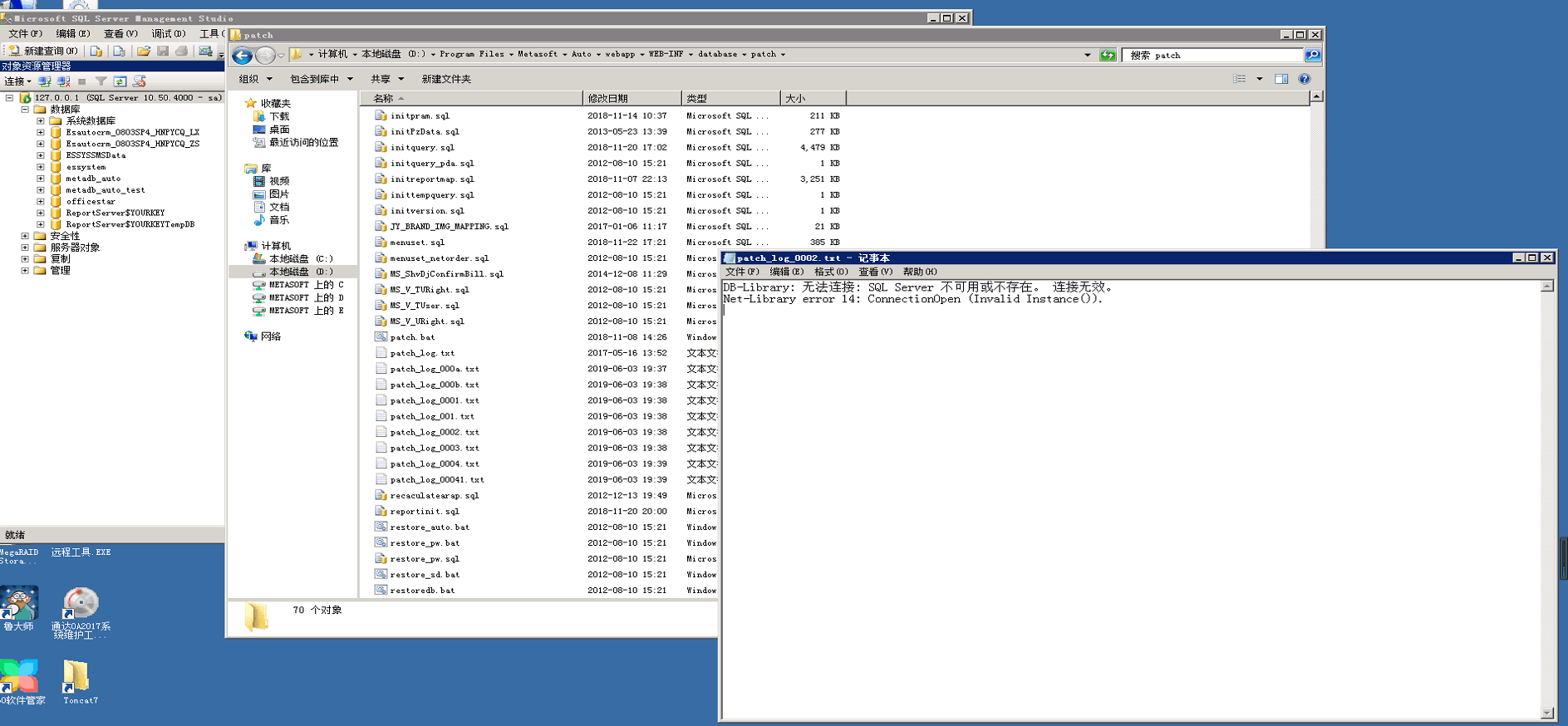
Task: Expand the metadb_auto database node
Action: point(41,179)
